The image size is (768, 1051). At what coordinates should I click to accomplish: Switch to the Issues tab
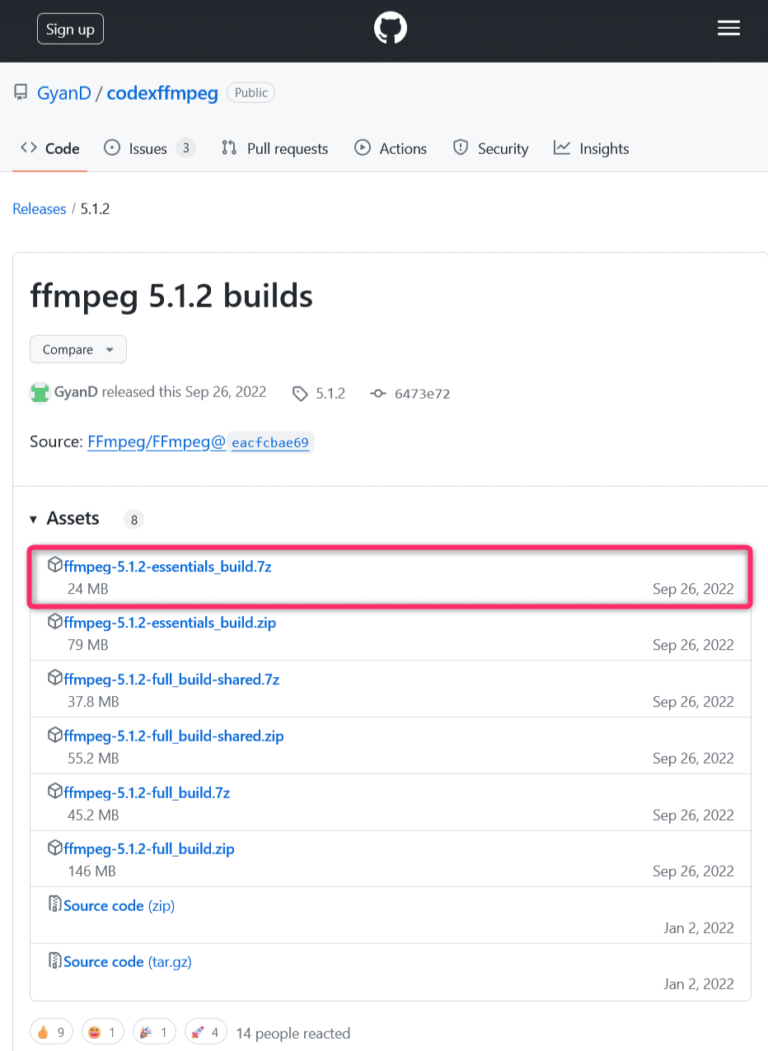(148, 148)
